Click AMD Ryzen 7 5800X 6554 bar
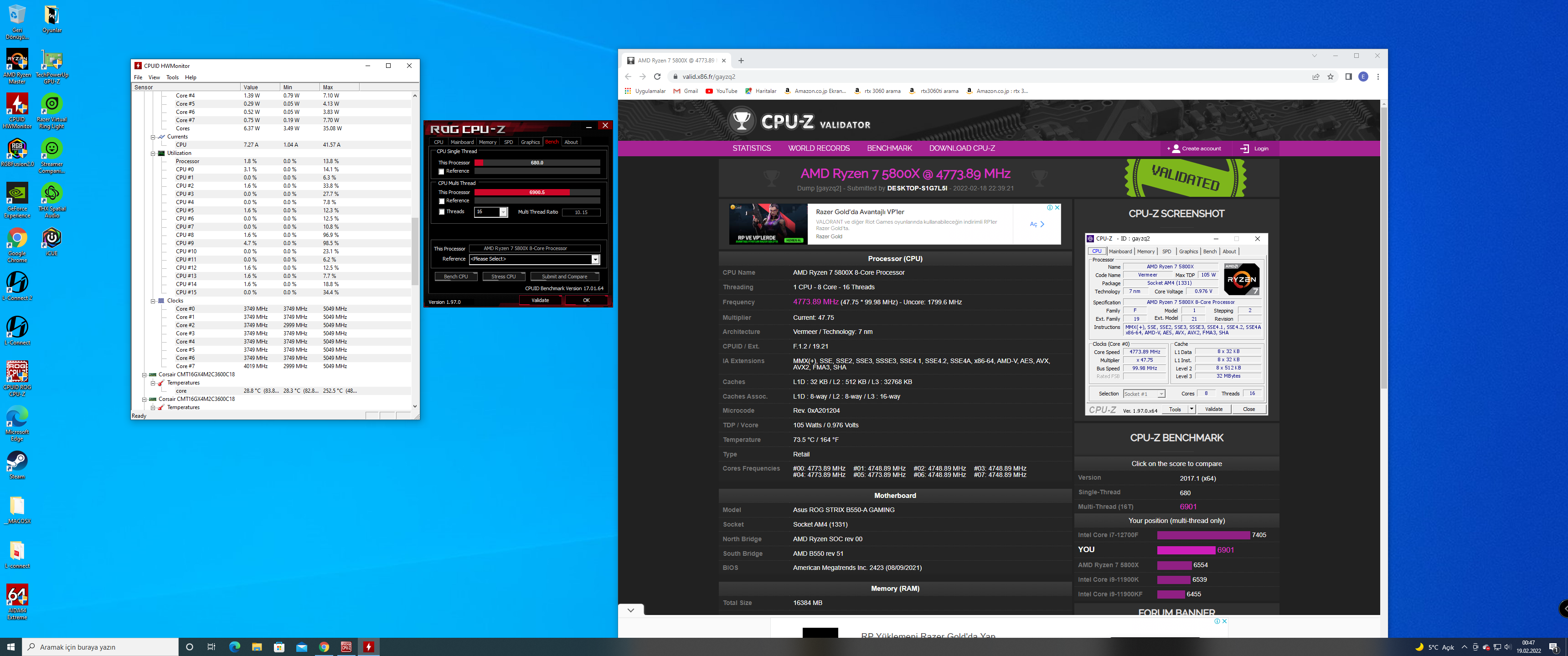 coord(1174,565)
